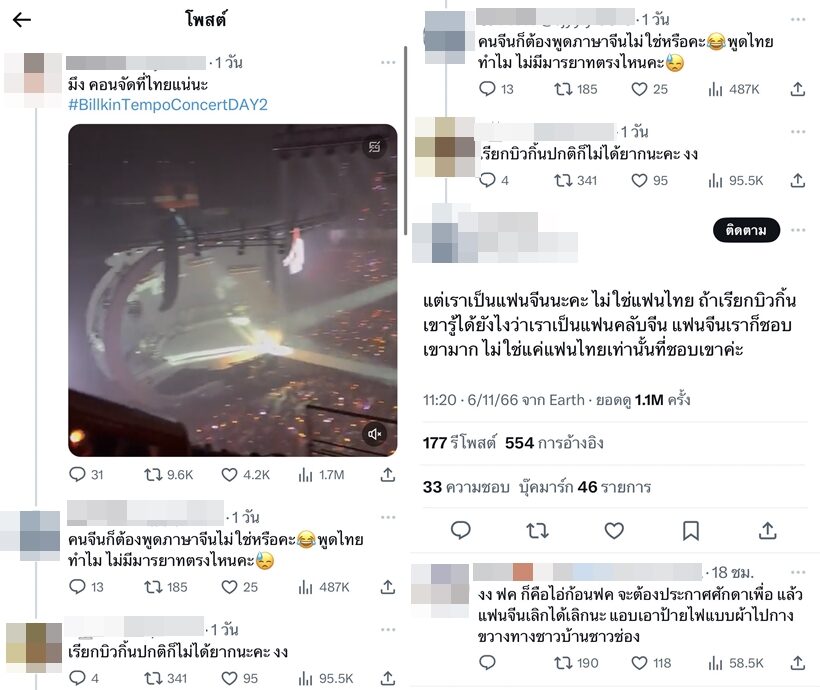Viewport: 820px width, 690px height.
Task: Play the concert video thumbnail
Action: point(233,290)
